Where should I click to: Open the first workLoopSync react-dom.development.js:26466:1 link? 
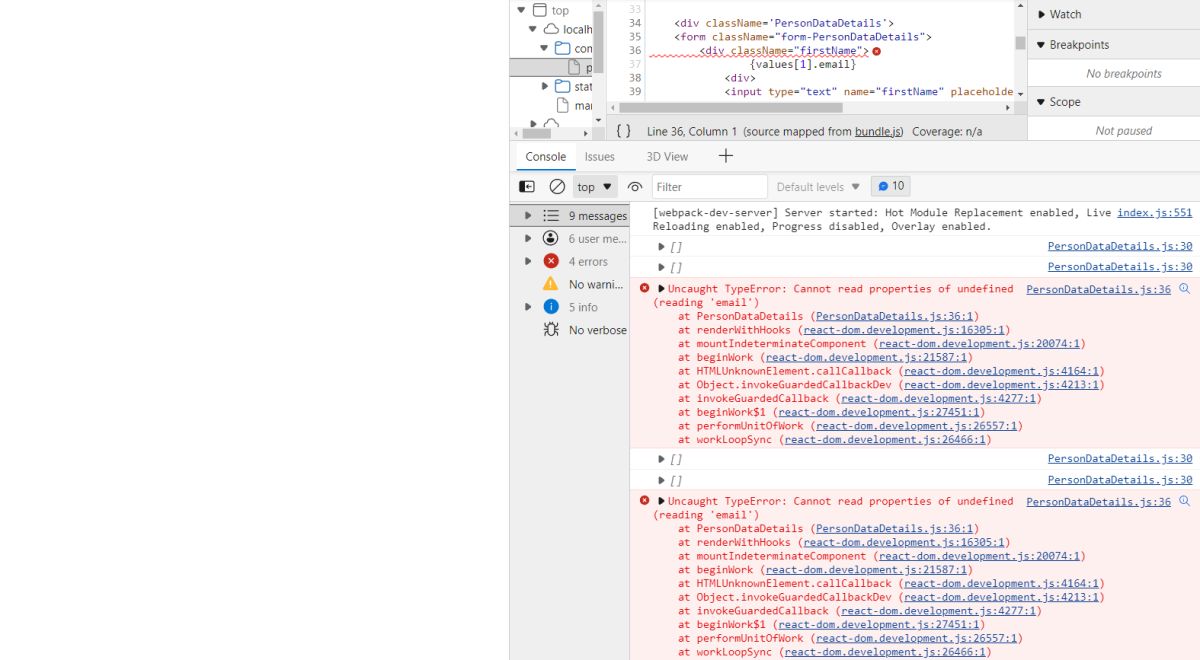point(885,439)
